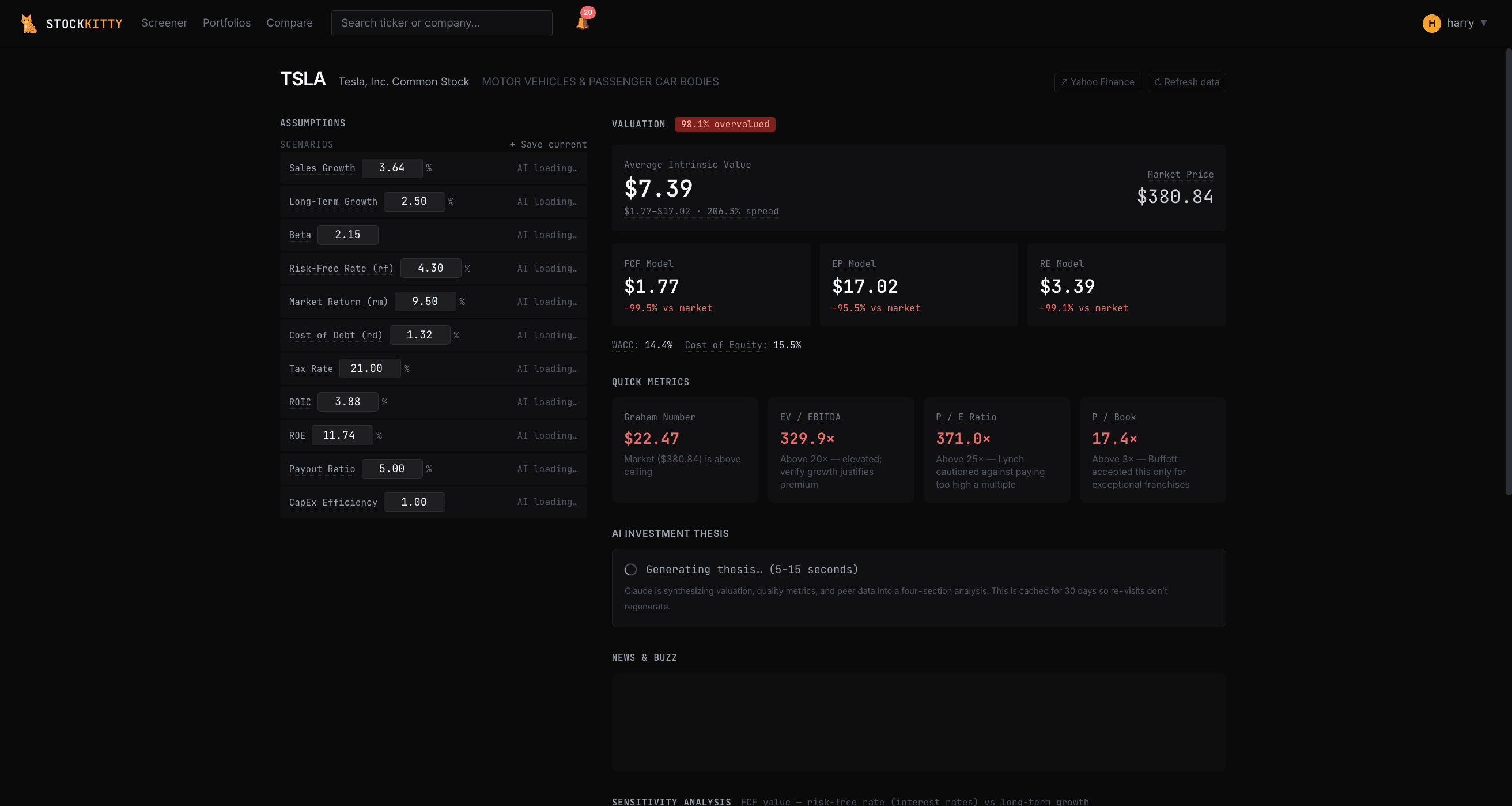Click MOTOR VEHICLES & PASSENGER CAR BODIES text

[x=600, y=82]
